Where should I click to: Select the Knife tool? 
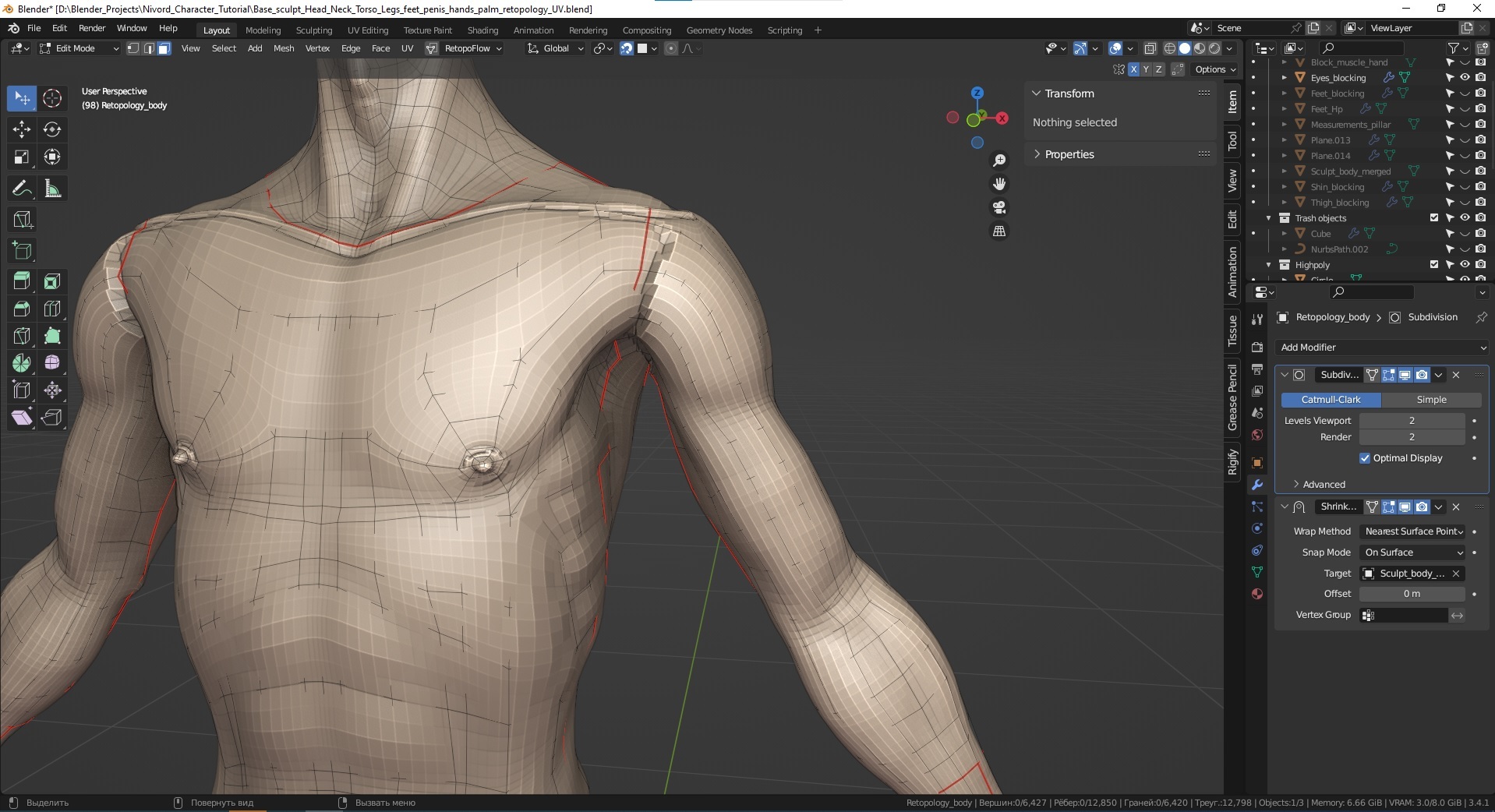(x=22, y=336)
